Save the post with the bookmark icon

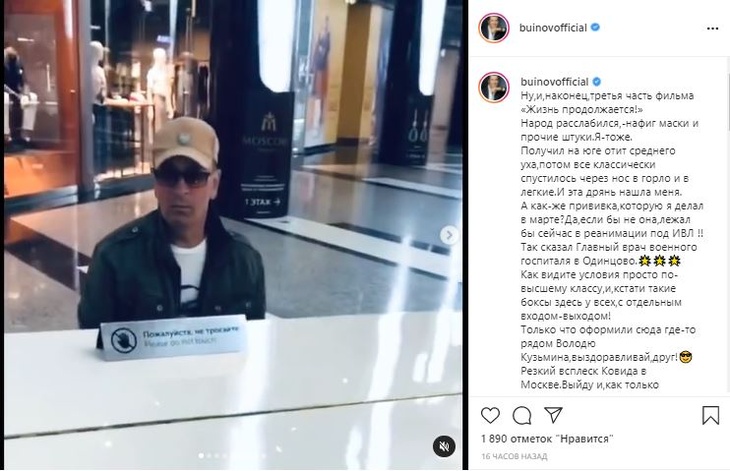pos(710,415)
